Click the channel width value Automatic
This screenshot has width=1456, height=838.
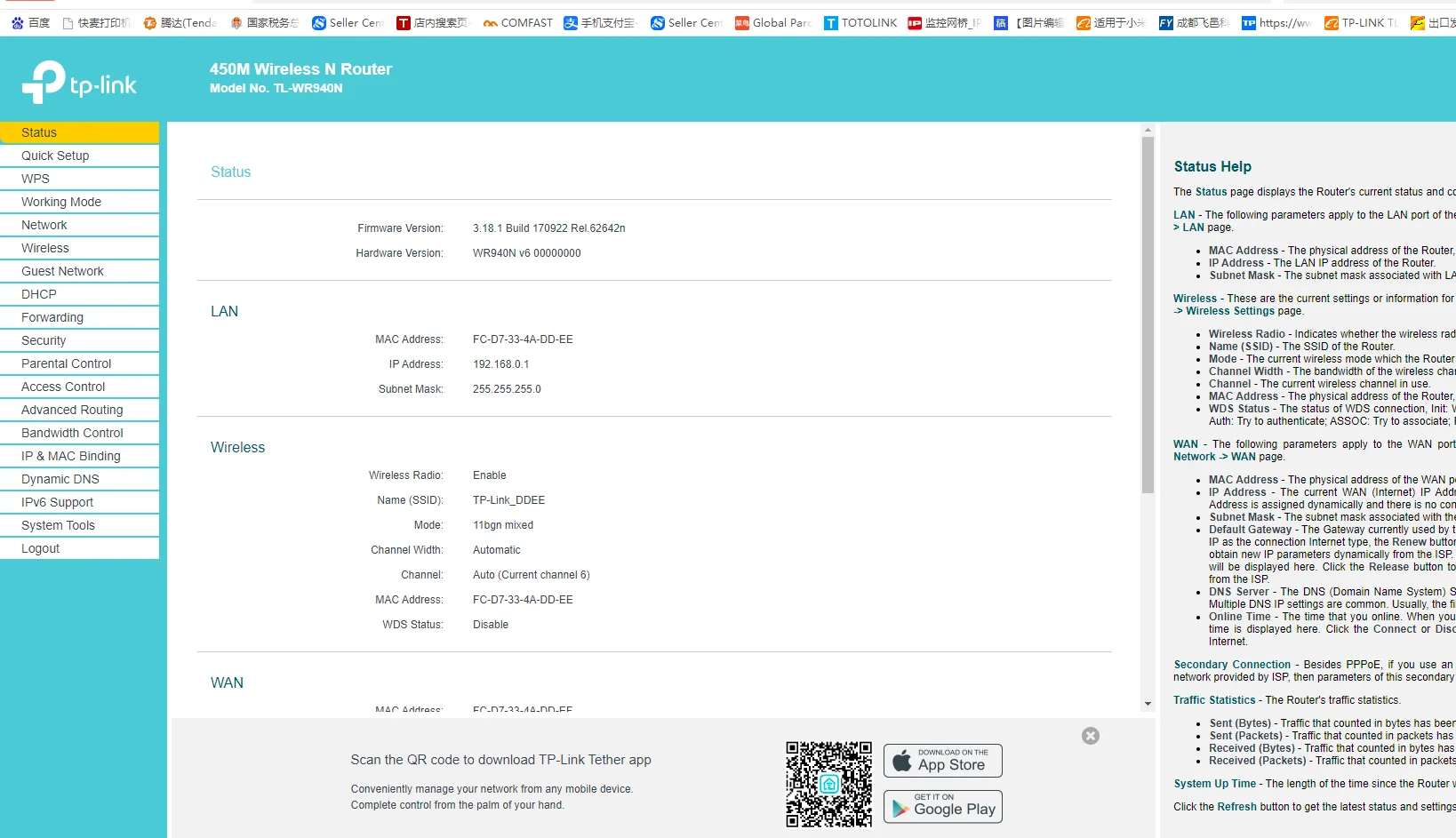[x=497, y=550]
